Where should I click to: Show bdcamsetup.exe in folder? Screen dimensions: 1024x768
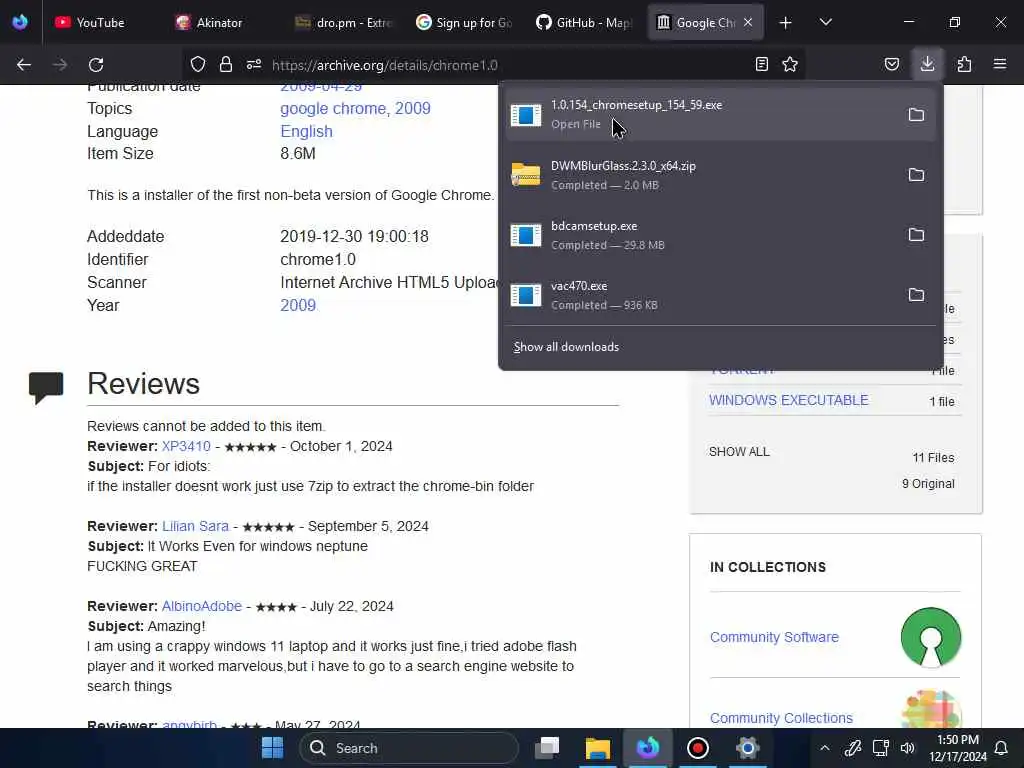pyautogui.click(x=916, y=235)
